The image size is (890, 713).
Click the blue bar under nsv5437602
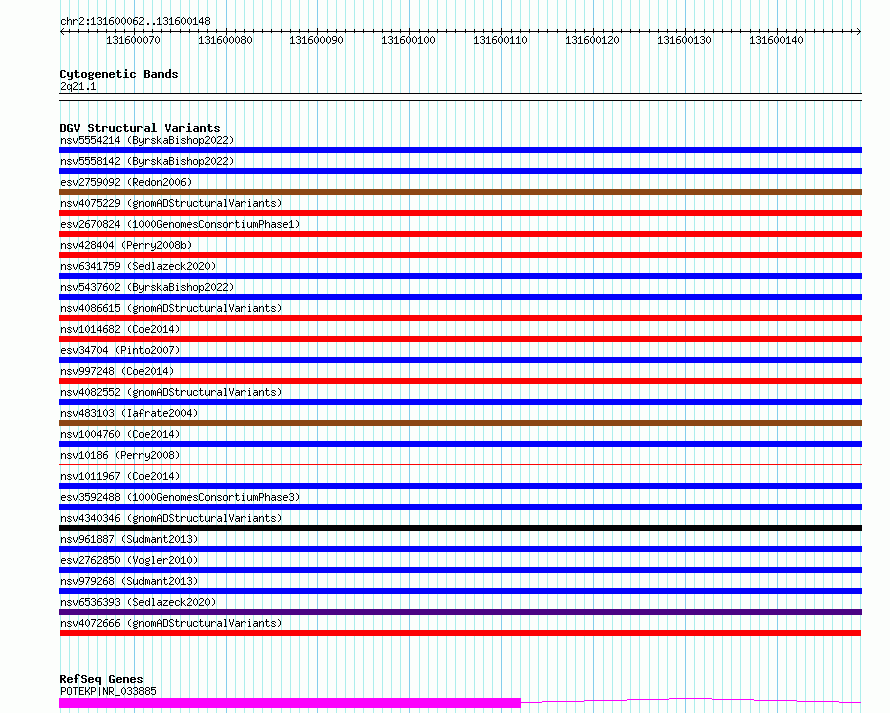click(460, 297)
